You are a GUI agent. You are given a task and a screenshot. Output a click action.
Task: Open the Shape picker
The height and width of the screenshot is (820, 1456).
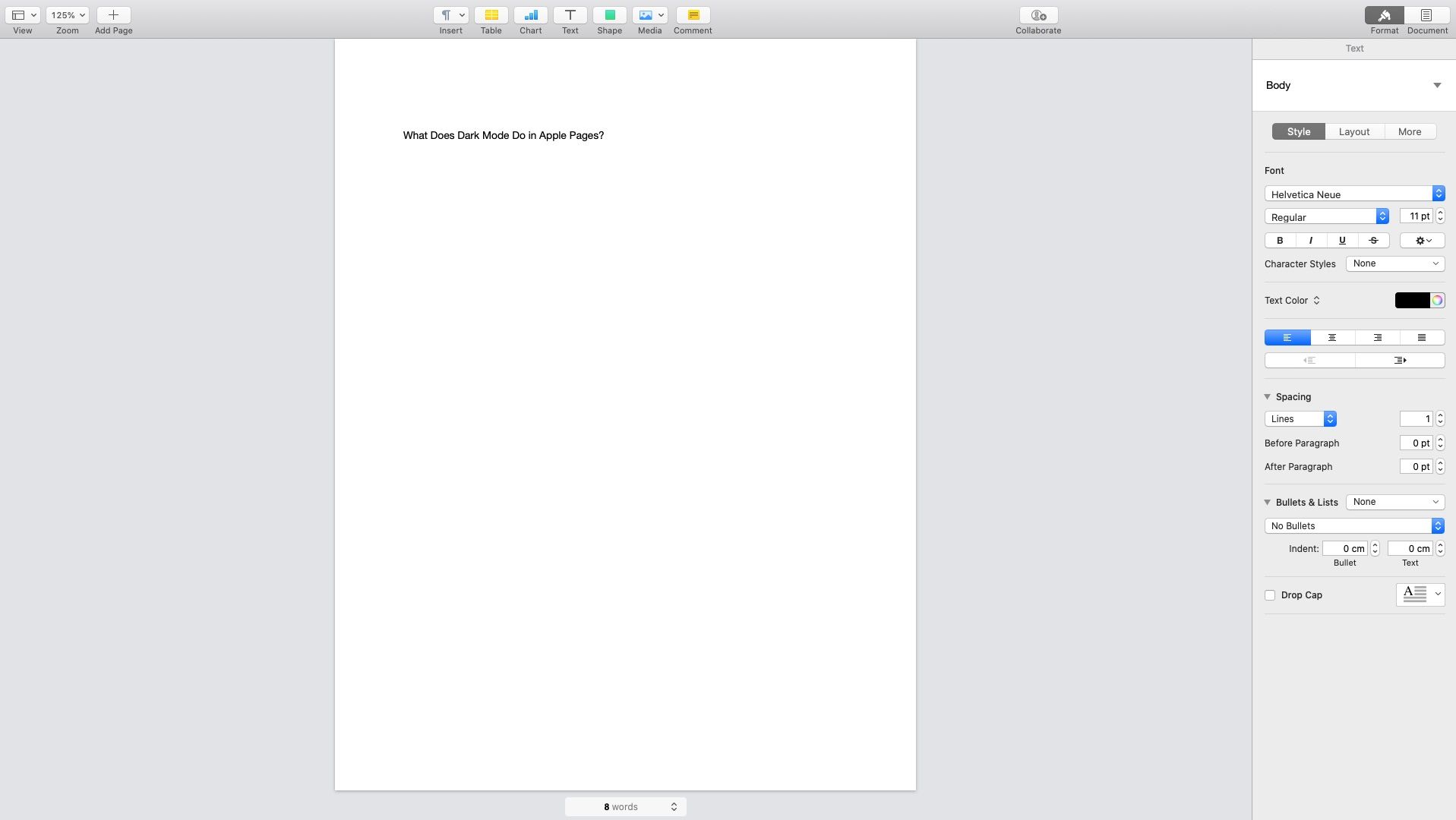coord(609,15)
